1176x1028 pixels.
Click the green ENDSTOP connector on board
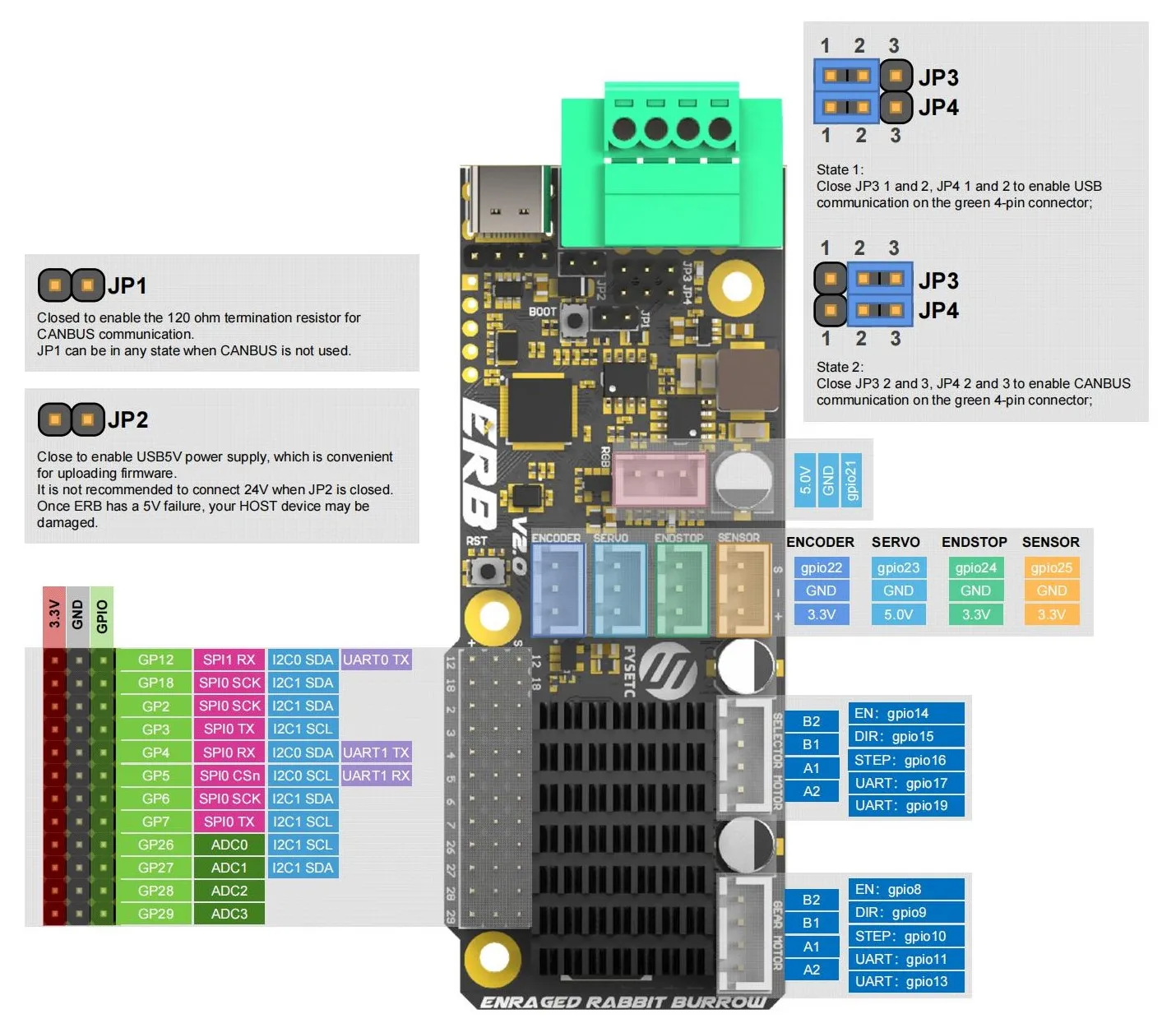(682, 590)
